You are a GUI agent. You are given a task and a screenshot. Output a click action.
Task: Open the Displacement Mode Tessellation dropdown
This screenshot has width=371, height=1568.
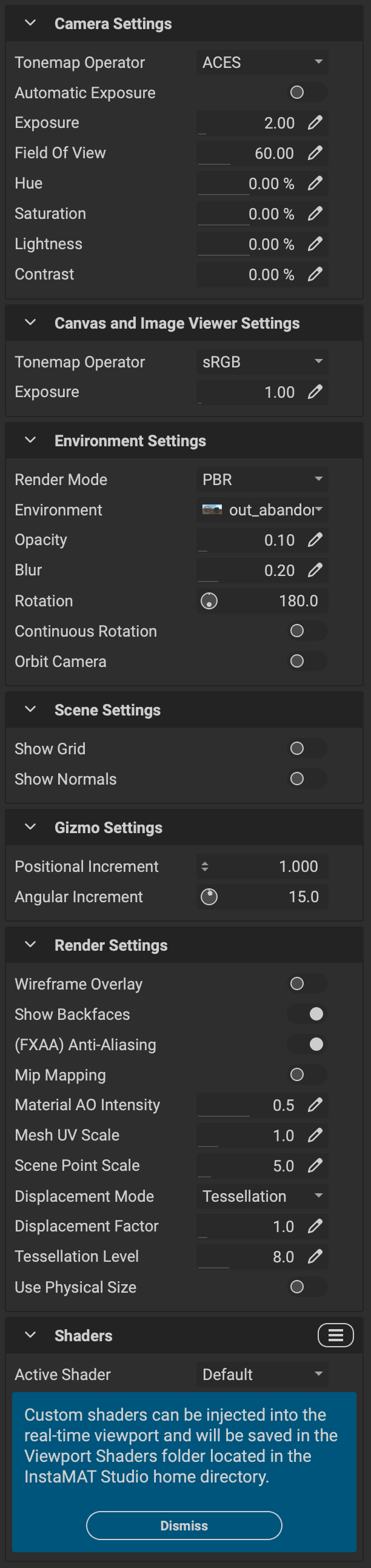coord(262,1196)
